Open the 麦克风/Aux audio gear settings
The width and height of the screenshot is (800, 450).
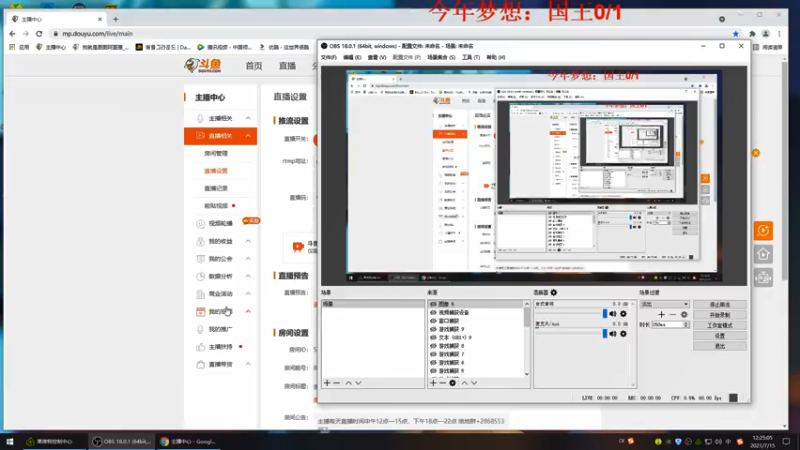coord(623,334)
